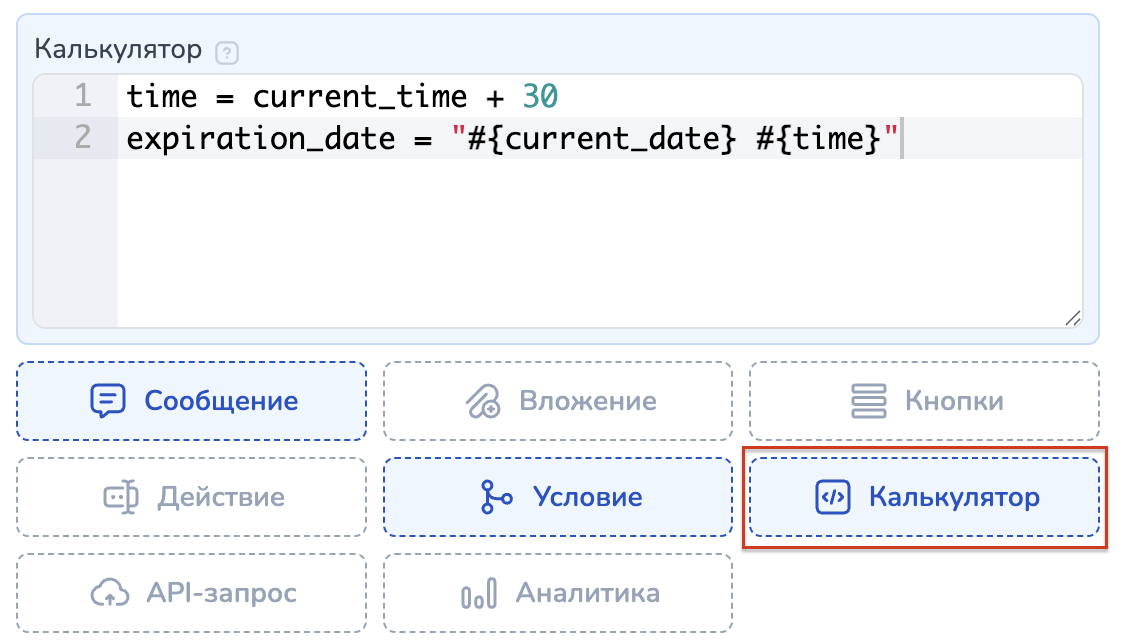Click line number 1 in the editor gutter
This screenshot has height=644, width=1122.
[x=81, y=97]
